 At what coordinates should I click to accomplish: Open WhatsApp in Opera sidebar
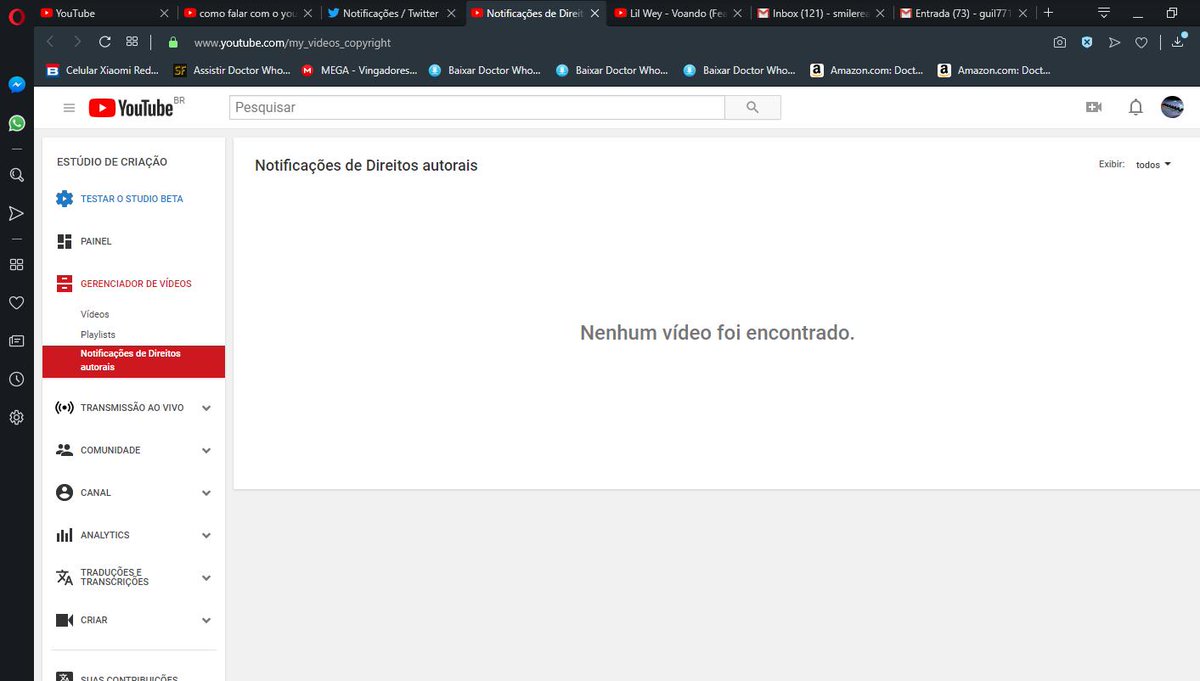pyautogui.click(x=16, y=123)
